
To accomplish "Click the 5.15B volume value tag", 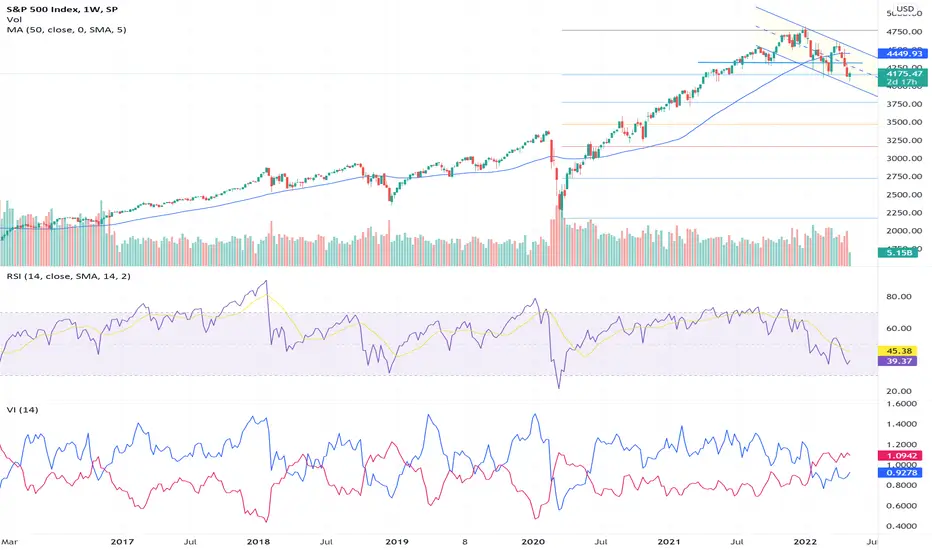I will click(898, 253).
